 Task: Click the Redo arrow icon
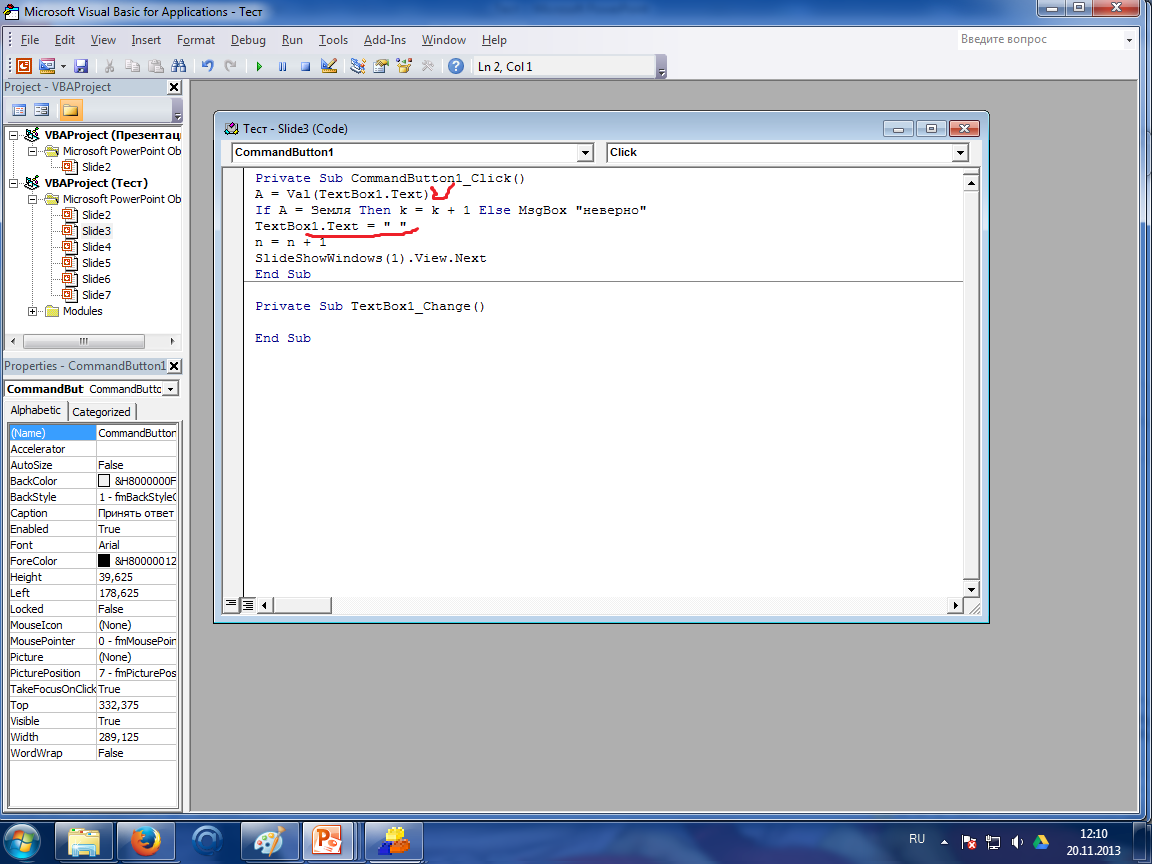[x=231, y=66]
